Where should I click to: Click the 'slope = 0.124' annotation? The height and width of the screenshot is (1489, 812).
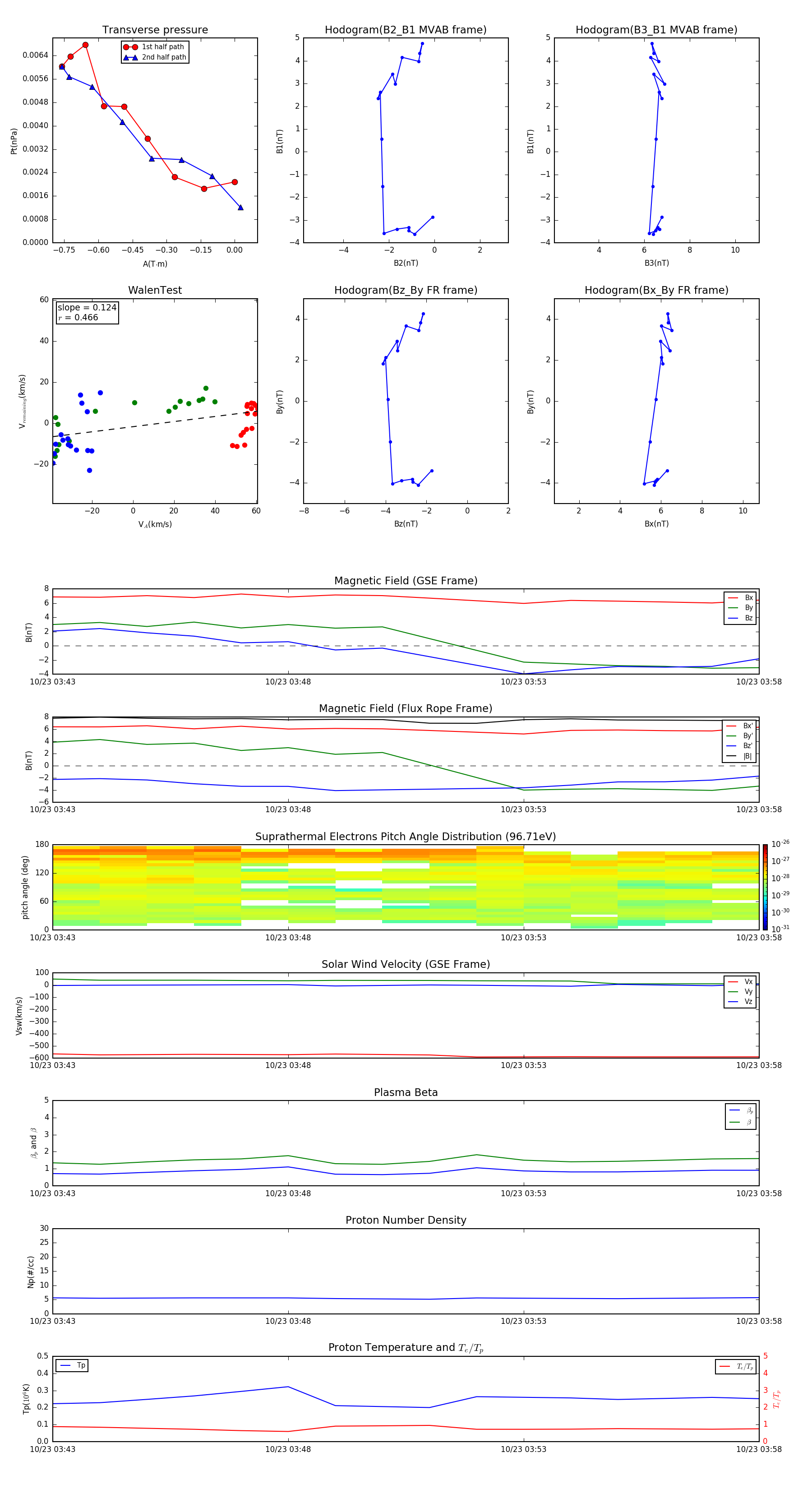tap(87, 308)
